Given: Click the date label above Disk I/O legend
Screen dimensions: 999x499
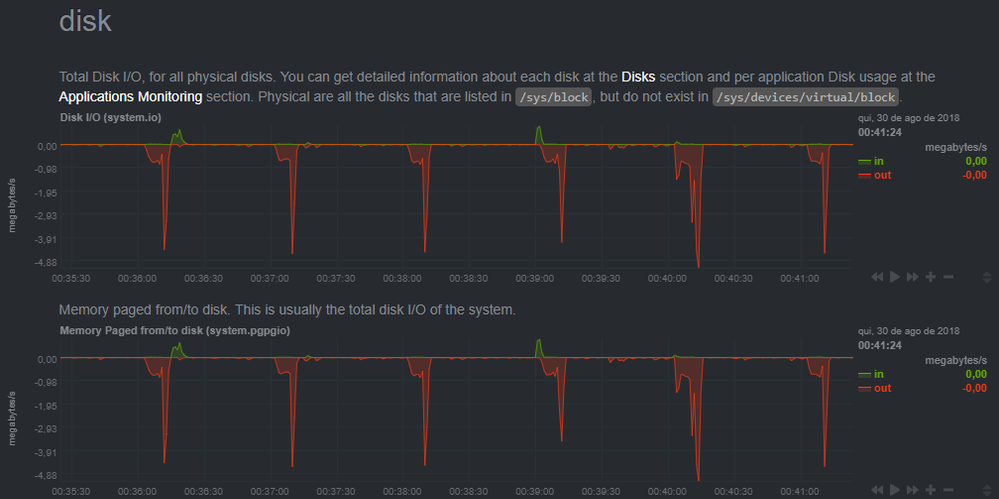Looking at the screenshot, I should 909,118.
